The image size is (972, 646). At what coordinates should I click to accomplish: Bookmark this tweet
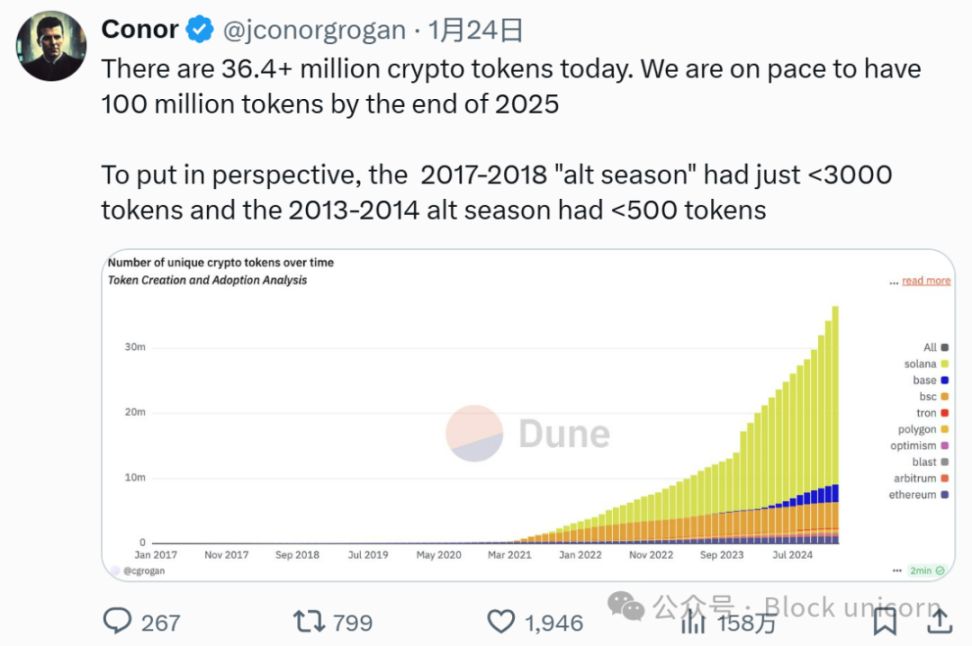[884, 621]
